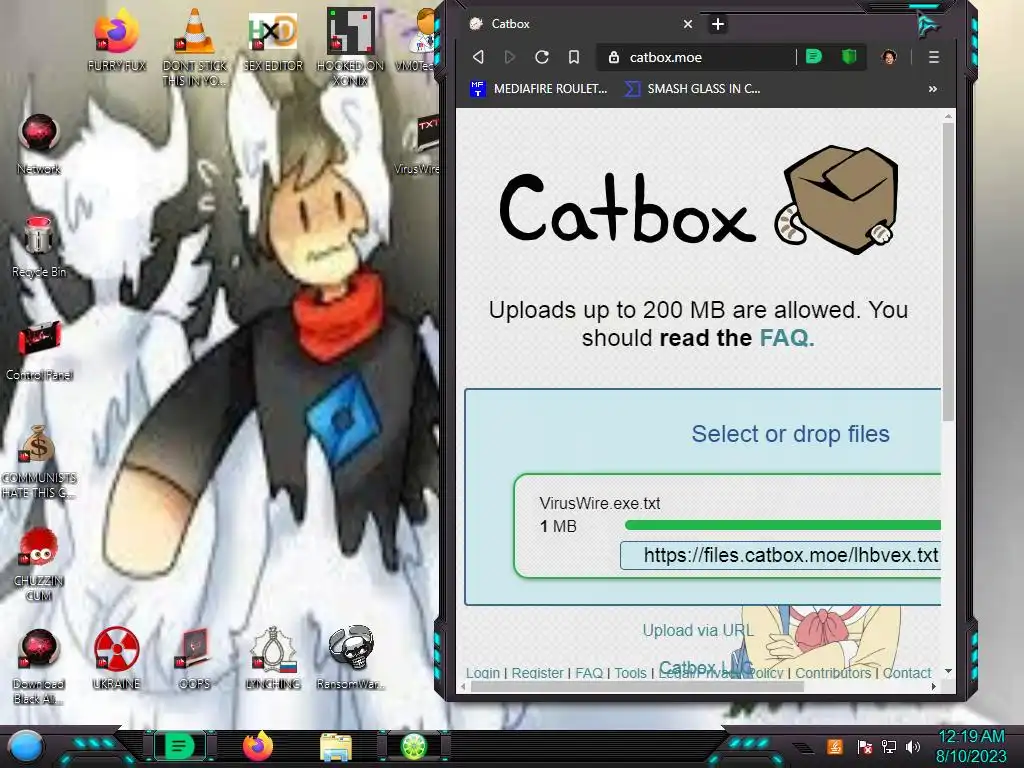Select the COMMUNISTS HATE THIS money bag icon

click(39, 462)
